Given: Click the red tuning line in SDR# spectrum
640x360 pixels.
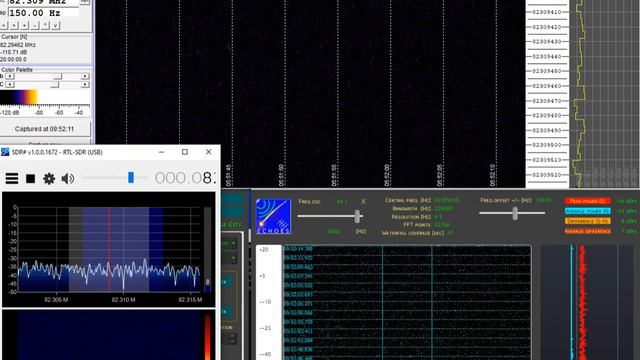Looking at the screenshot, I should (x=109, y=249).
